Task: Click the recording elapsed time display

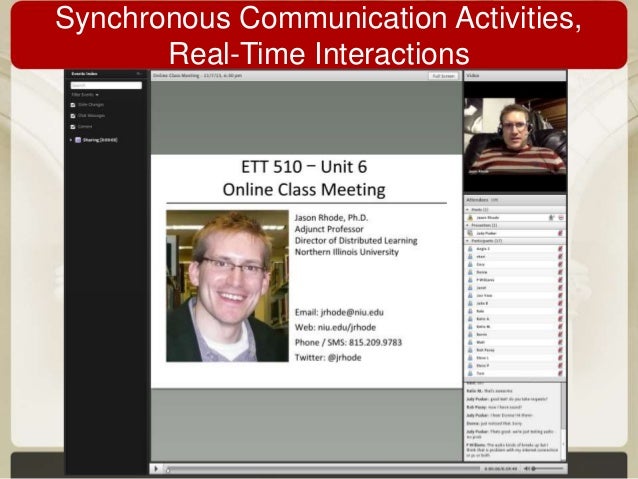Action: 501,469
